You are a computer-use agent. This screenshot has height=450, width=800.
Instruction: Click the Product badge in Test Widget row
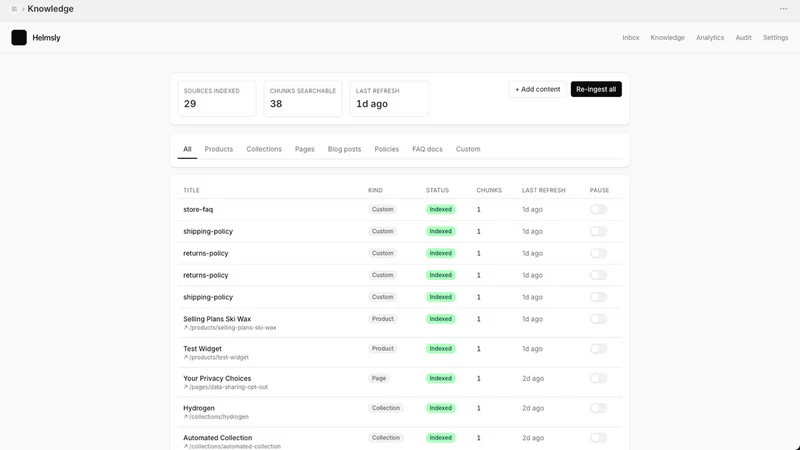pos(382,348)
